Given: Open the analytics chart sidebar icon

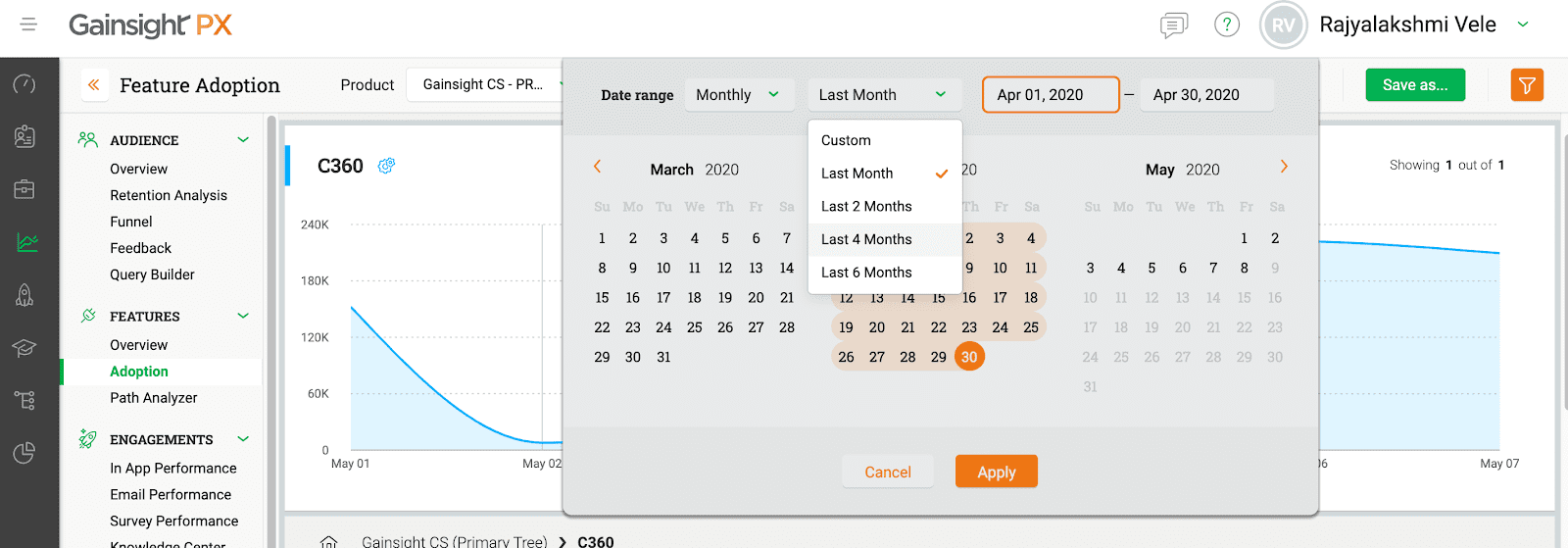Looking at the screenshot, I should click(x=26, y=242).
